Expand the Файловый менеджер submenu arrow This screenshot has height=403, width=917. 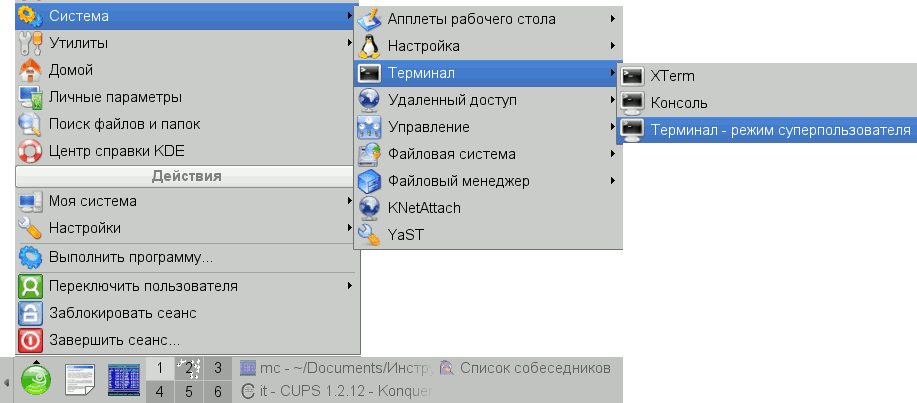coord(612,180)
